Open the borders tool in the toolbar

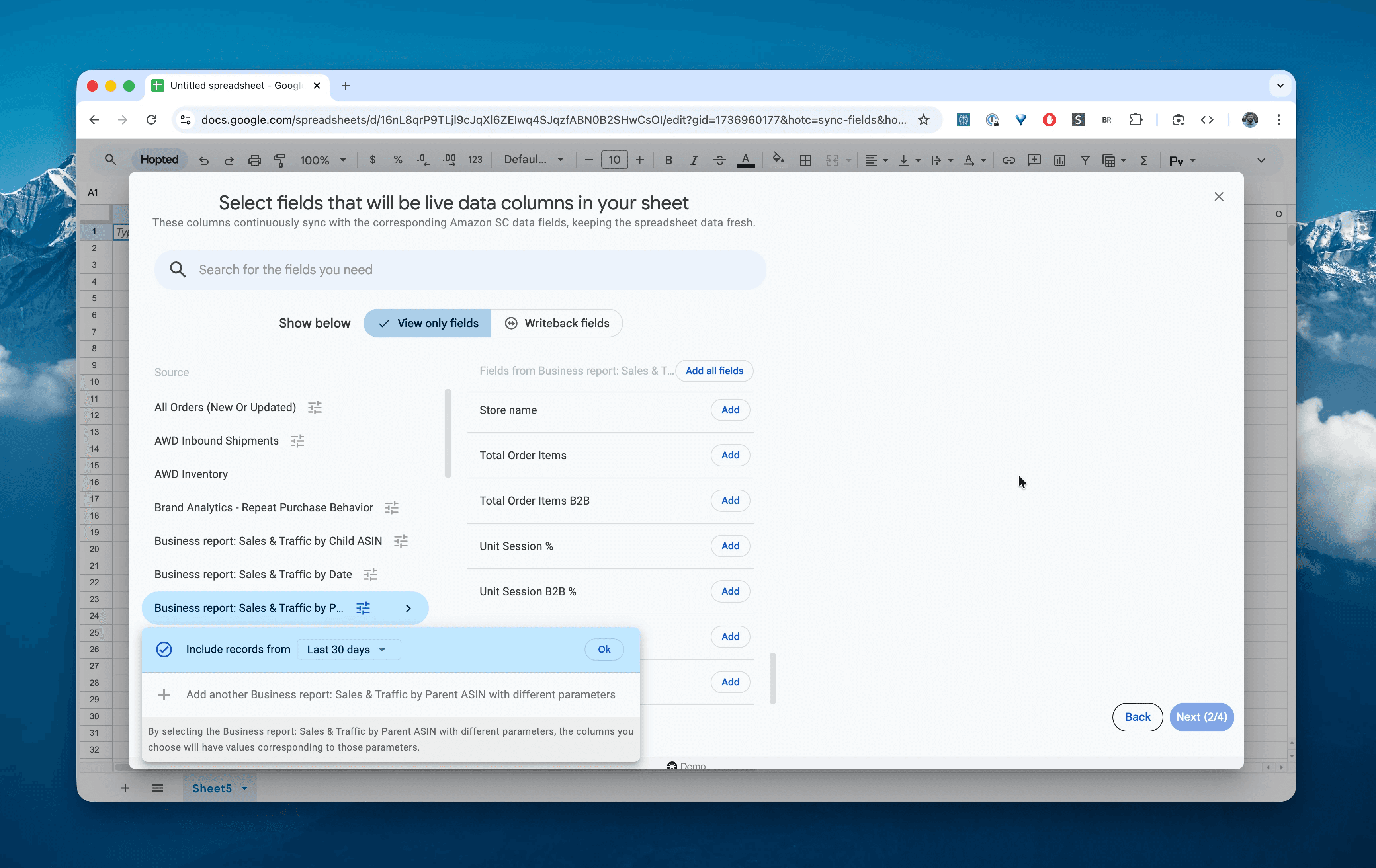pos(805,160)
